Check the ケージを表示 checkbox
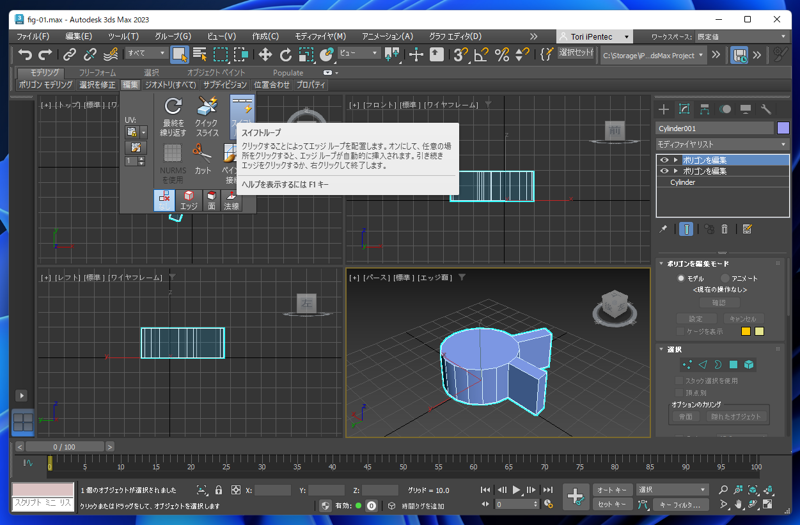The image size is (800, 525). (x=680, y=332)
